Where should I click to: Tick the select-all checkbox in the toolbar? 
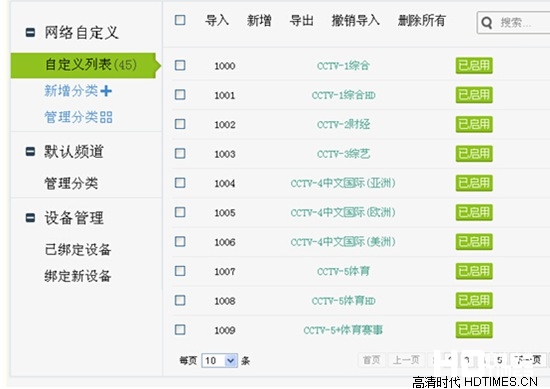pos(180,20)
